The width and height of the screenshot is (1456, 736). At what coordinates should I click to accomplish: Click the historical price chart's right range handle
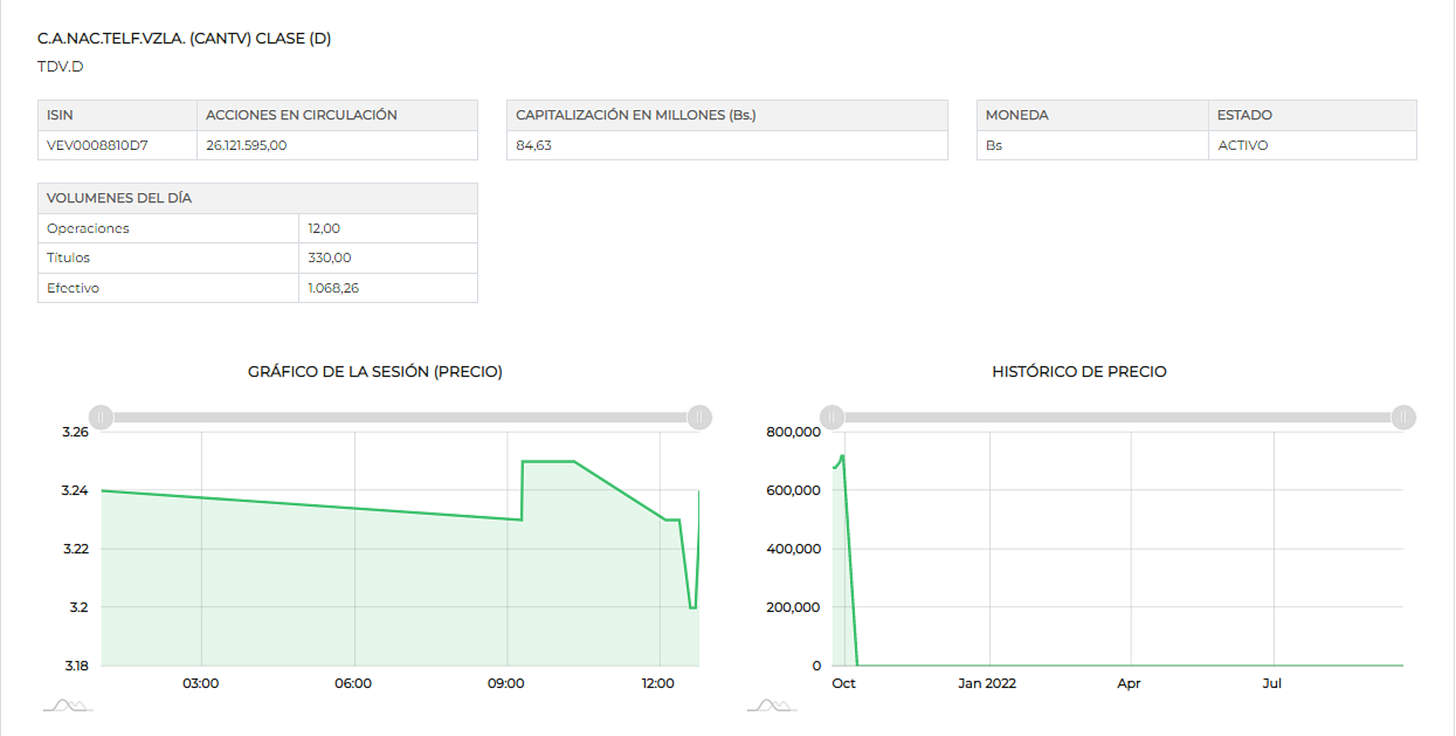pos(1404,417)
